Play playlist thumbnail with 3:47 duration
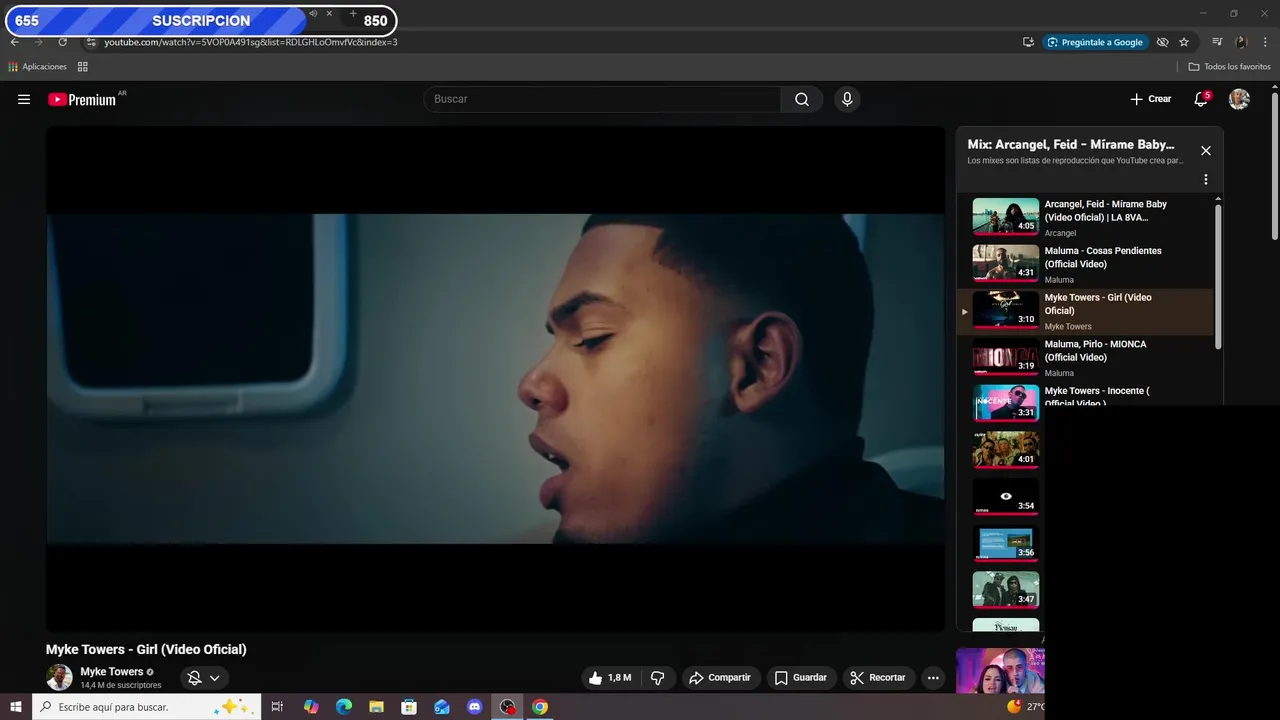The height and width of the screenshot is (720, 1280). [x=1006, y=590]
